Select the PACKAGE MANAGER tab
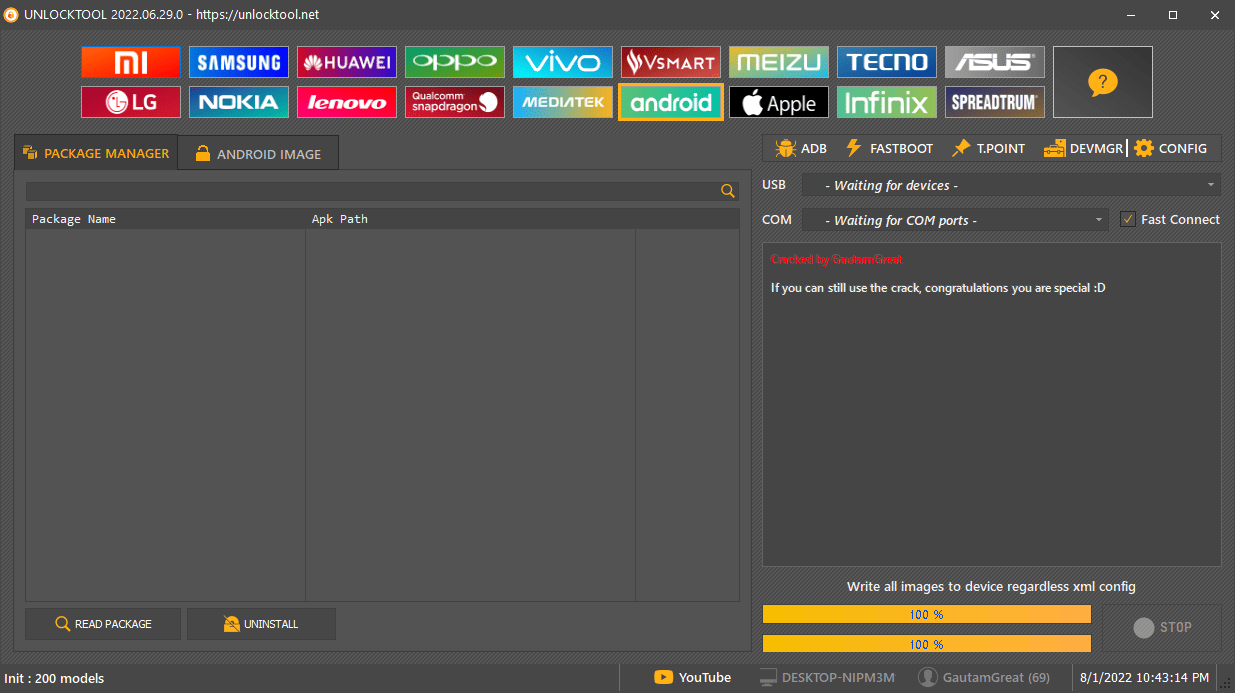The height and width of the screenshot is (693, 1235). (95, 153)
